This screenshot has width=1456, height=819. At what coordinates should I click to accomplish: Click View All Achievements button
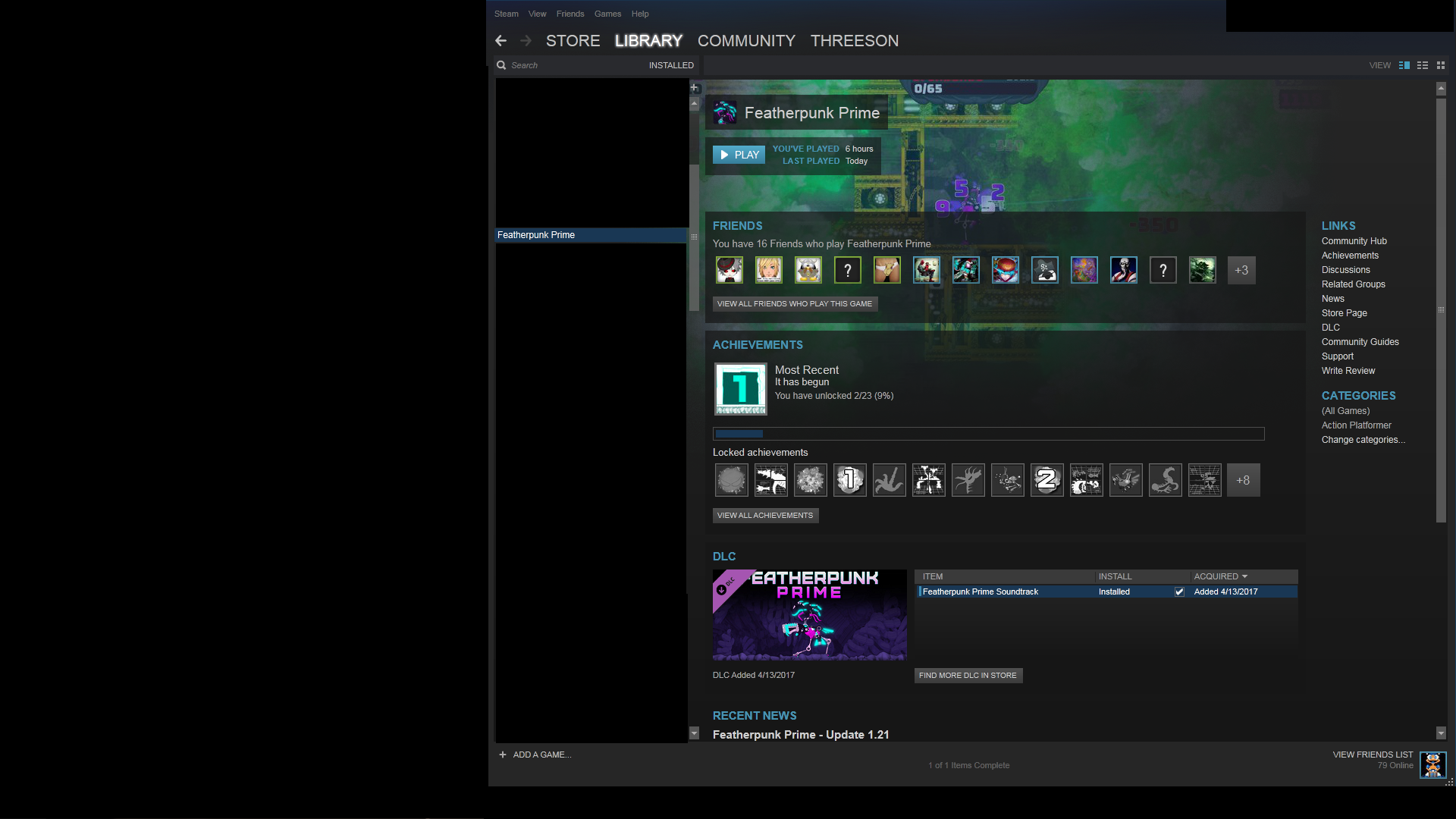point(765,516)
